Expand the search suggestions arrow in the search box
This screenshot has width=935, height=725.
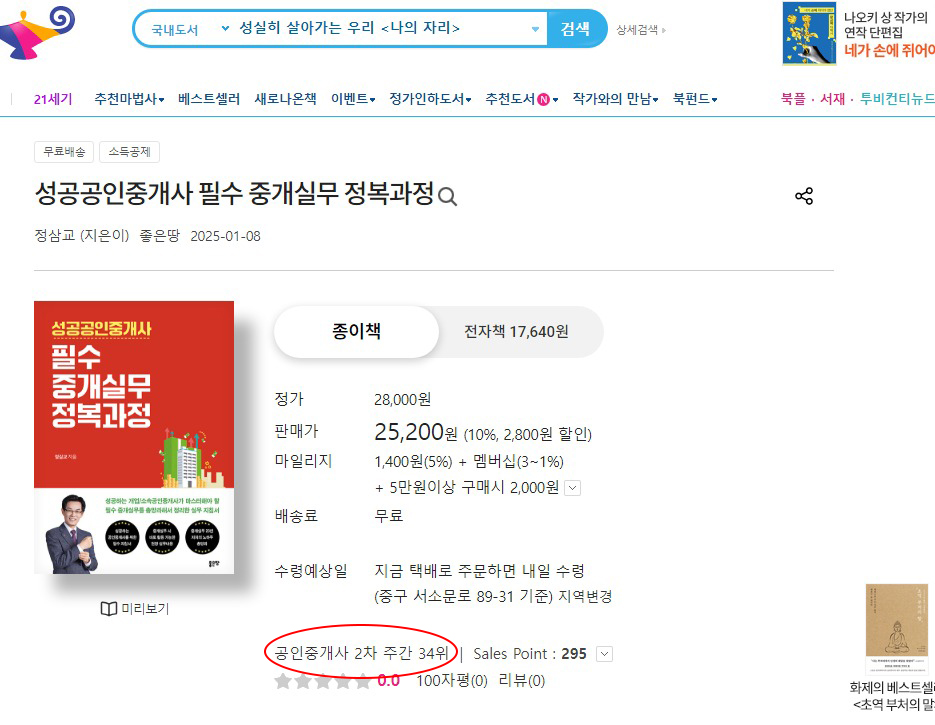tap(535, 29)
